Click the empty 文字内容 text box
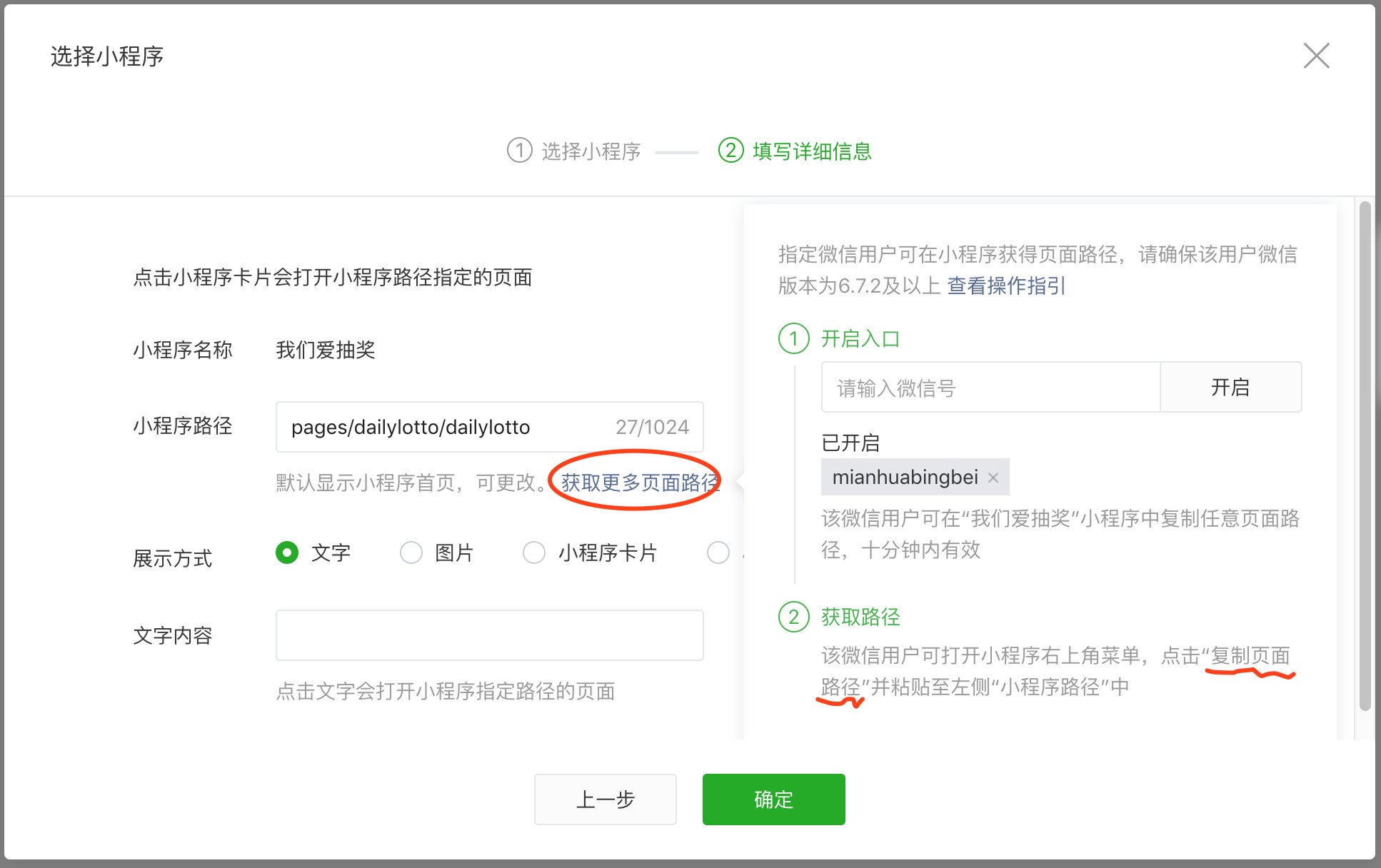The image size is (1381, 868). pyautogui.click(x=489, y=635)
